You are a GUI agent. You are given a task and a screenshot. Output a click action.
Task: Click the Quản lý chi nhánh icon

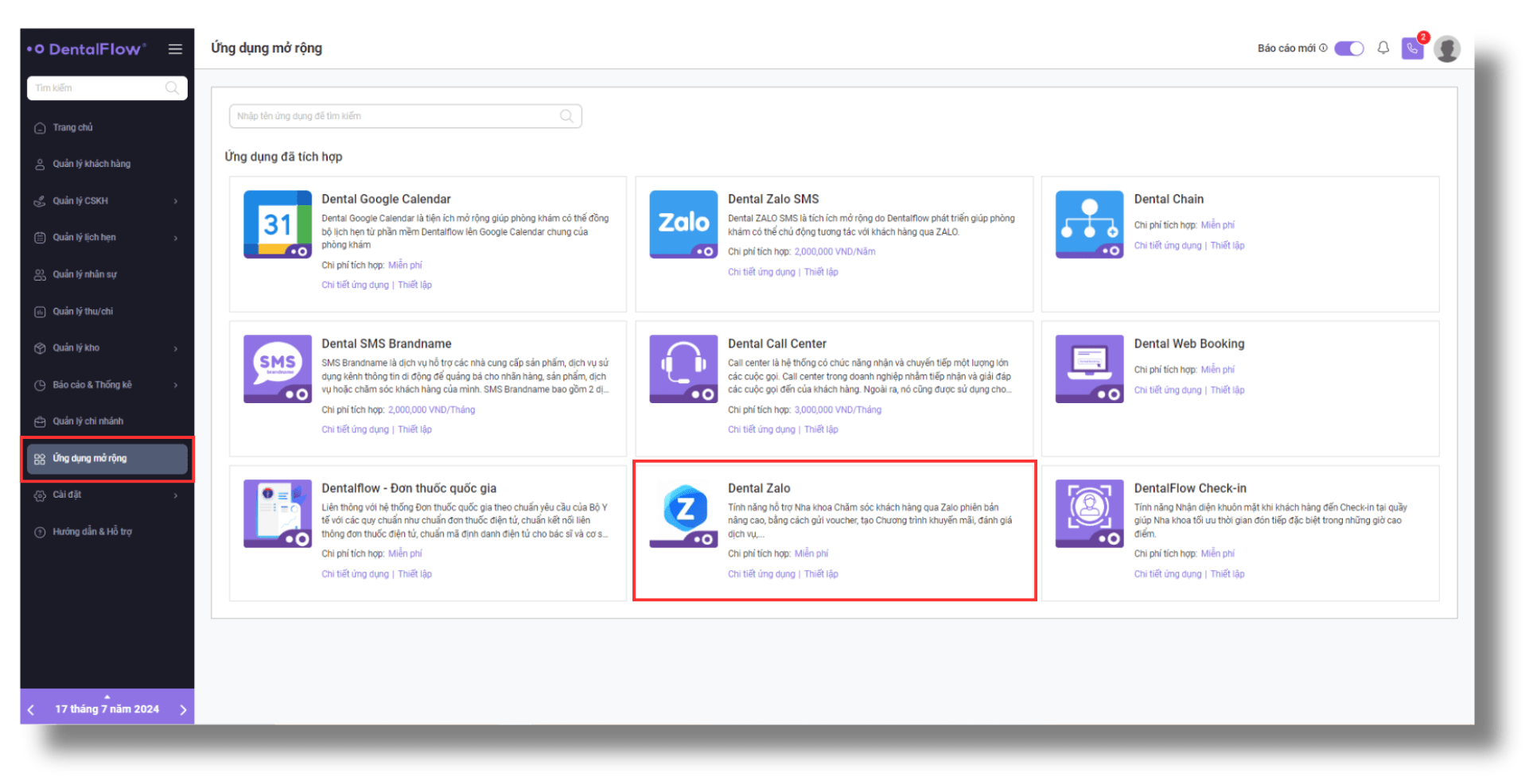point(40,422)
